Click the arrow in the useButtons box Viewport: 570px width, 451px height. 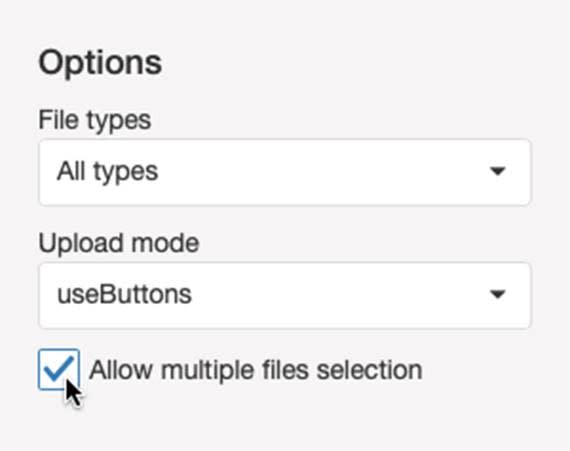pos(498,294)
